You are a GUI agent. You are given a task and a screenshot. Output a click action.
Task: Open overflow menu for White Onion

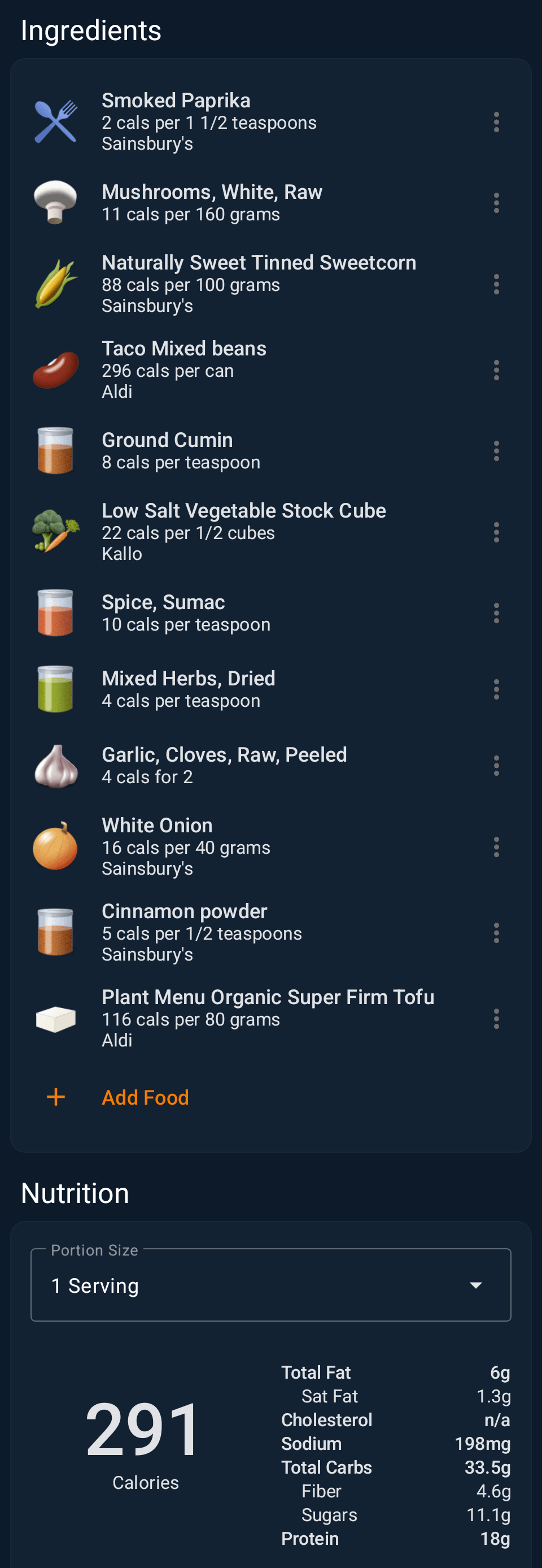coord(496,846)
